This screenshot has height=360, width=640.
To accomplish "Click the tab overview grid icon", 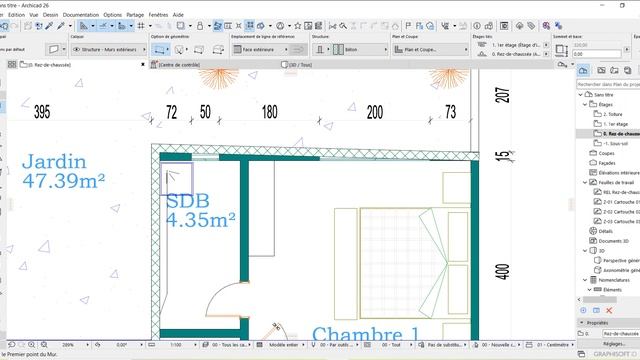I will 12,64.
